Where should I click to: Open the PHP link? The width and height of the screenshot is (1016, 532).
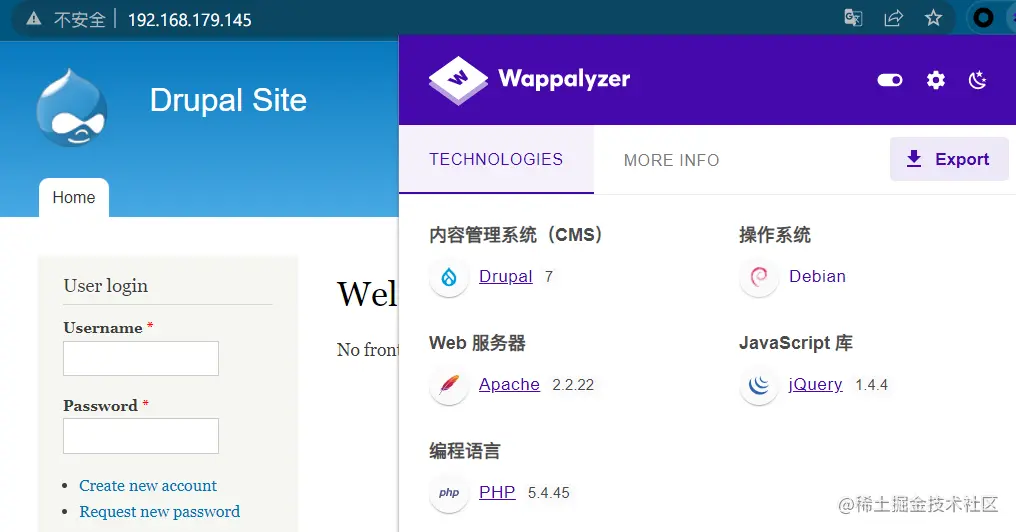(497, 492)
